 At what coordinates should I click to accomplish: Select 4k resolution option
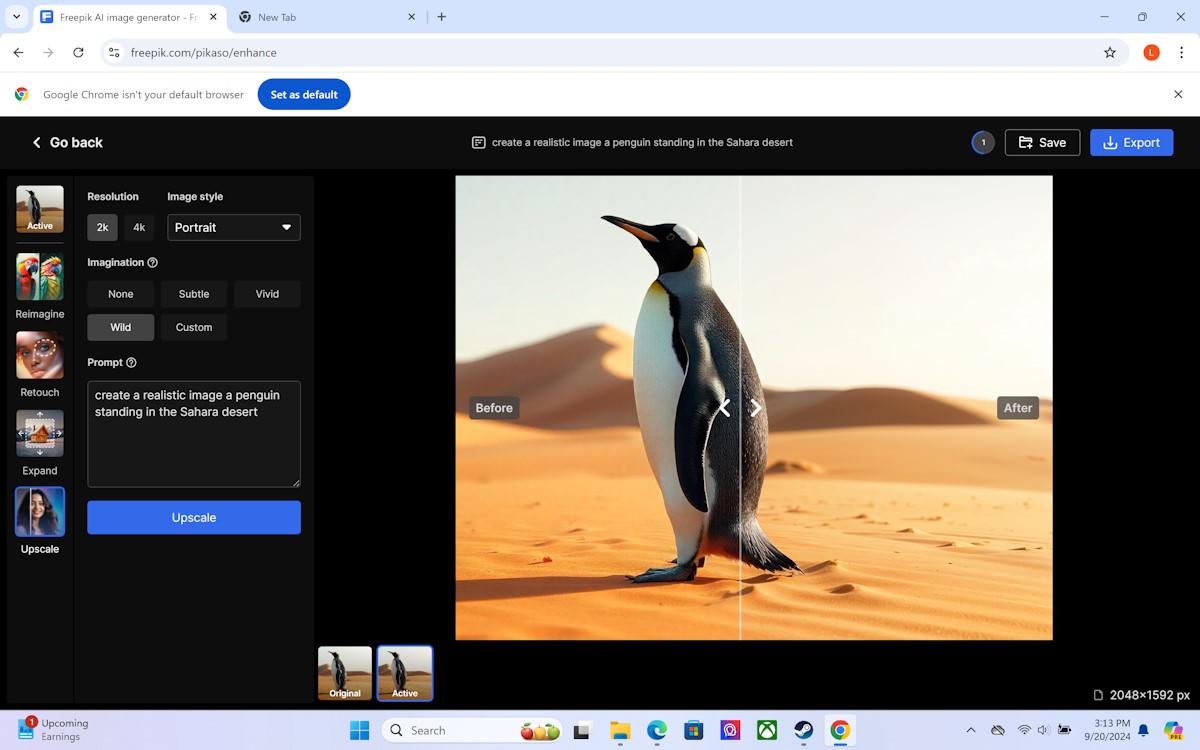point(139,228)
